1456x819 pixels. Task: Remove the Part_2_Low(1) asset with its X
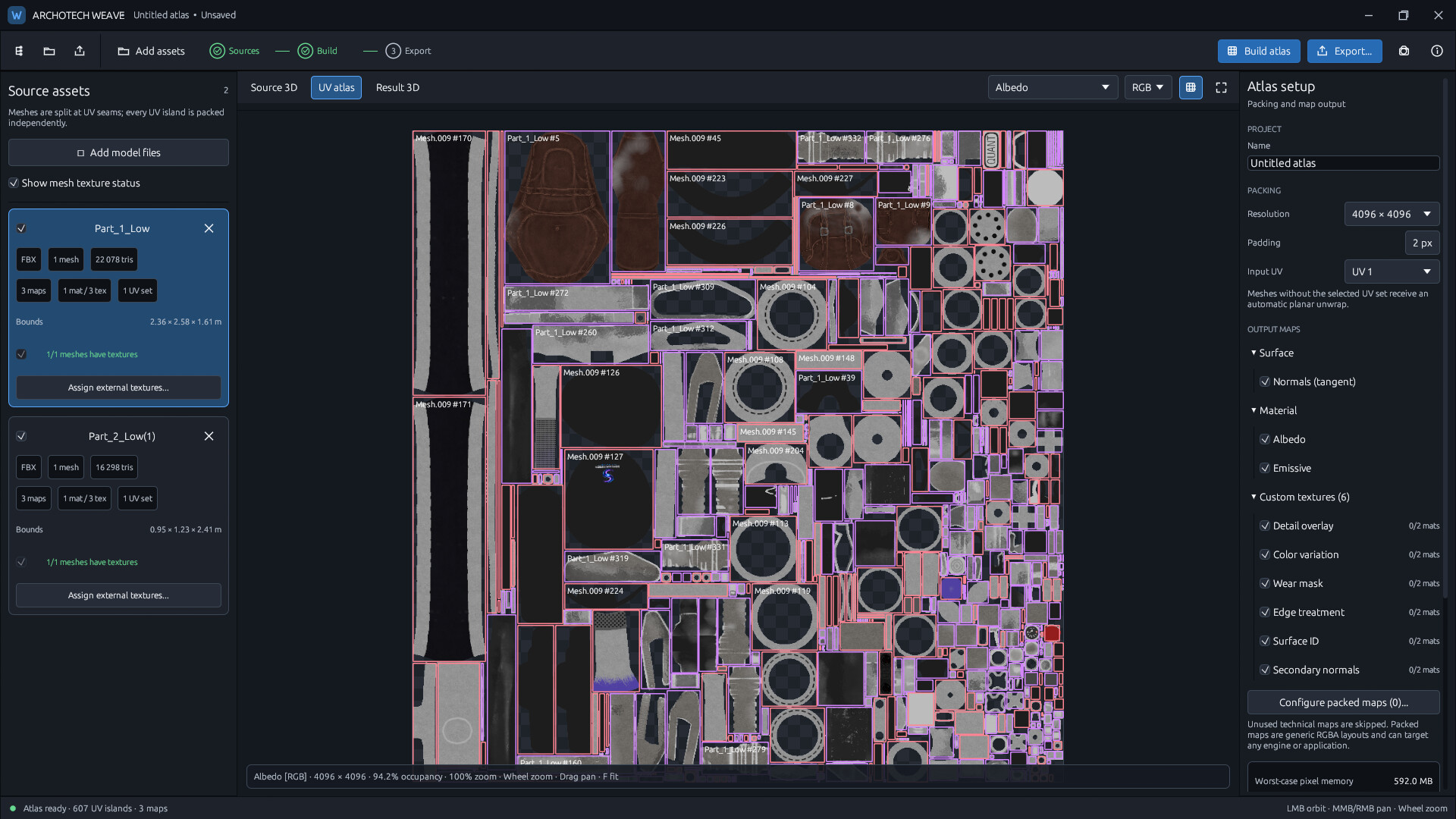point(209,436)
